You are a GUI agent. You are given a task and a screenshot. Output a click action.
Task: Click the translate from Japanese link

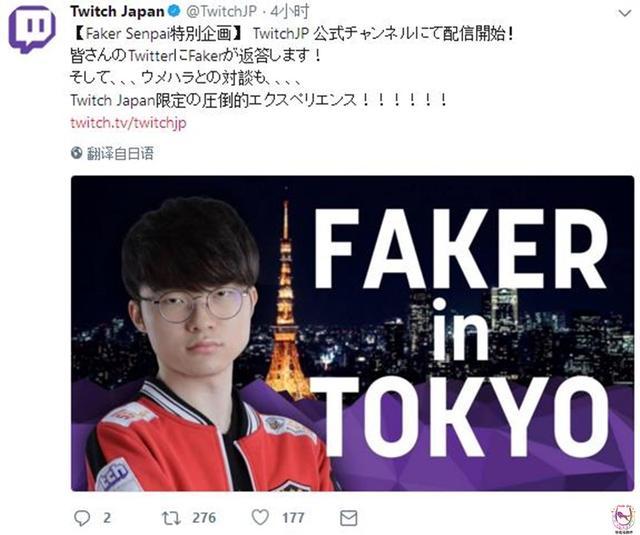coord(120,153)
